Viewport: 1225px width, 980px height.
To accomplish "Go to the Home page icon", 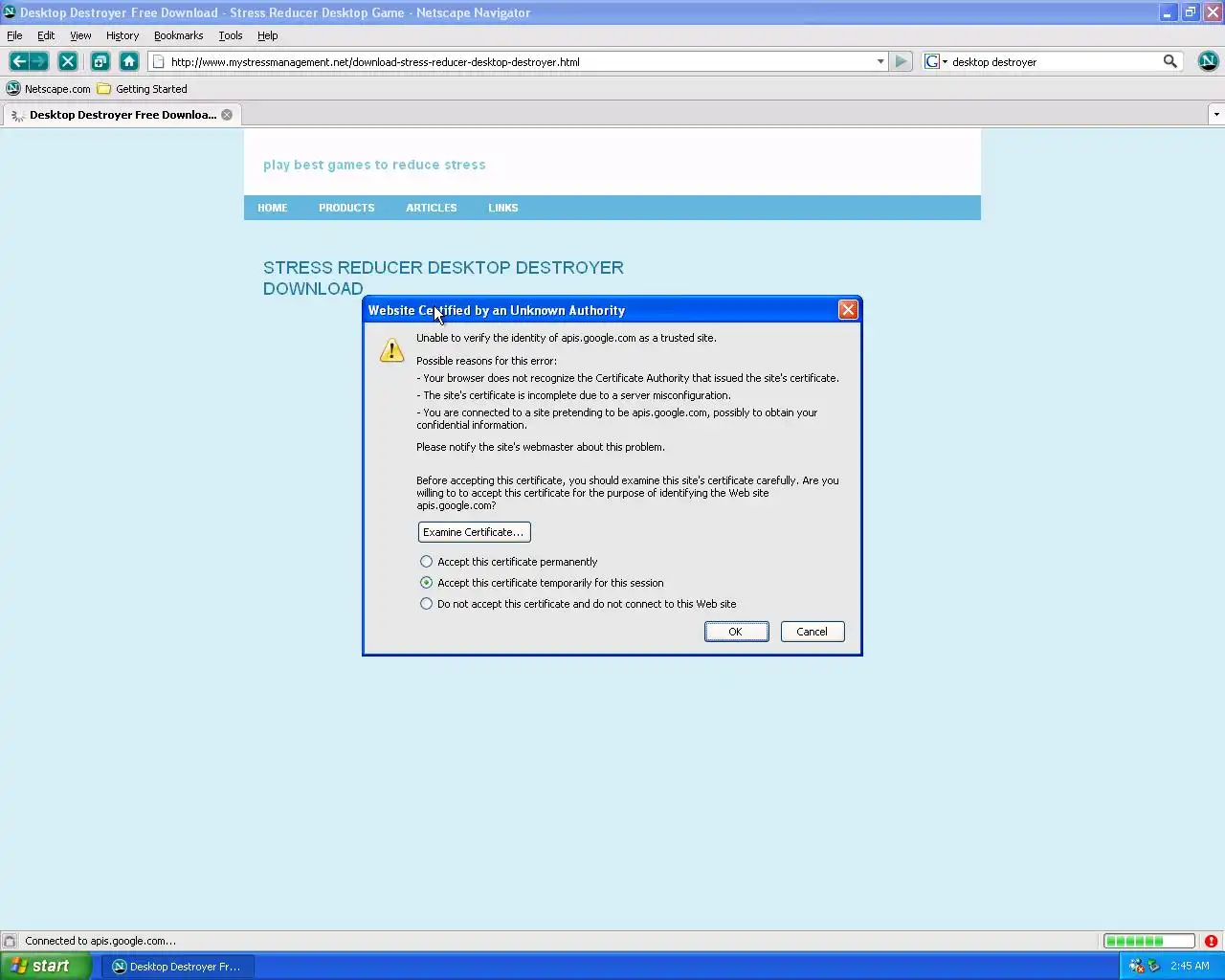I will 129,61.
